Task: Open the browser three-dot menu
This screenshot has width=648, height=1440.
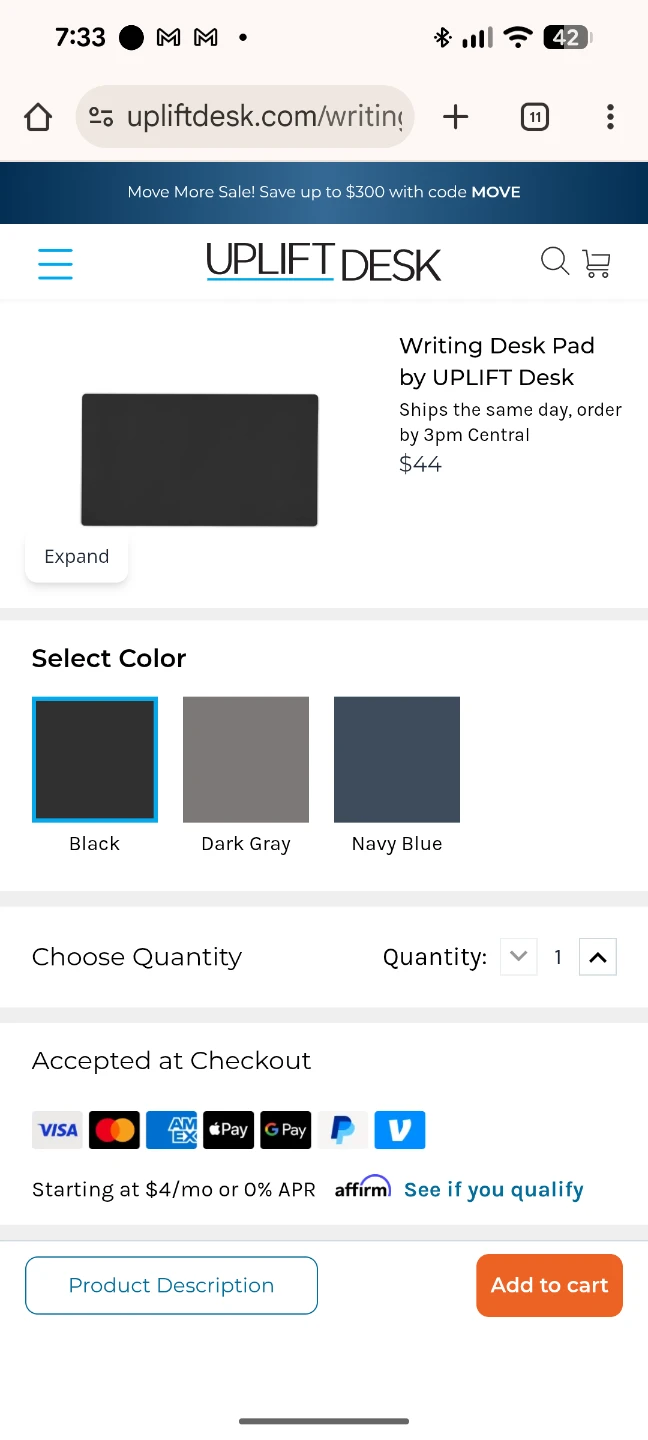Action: point(610,117)
